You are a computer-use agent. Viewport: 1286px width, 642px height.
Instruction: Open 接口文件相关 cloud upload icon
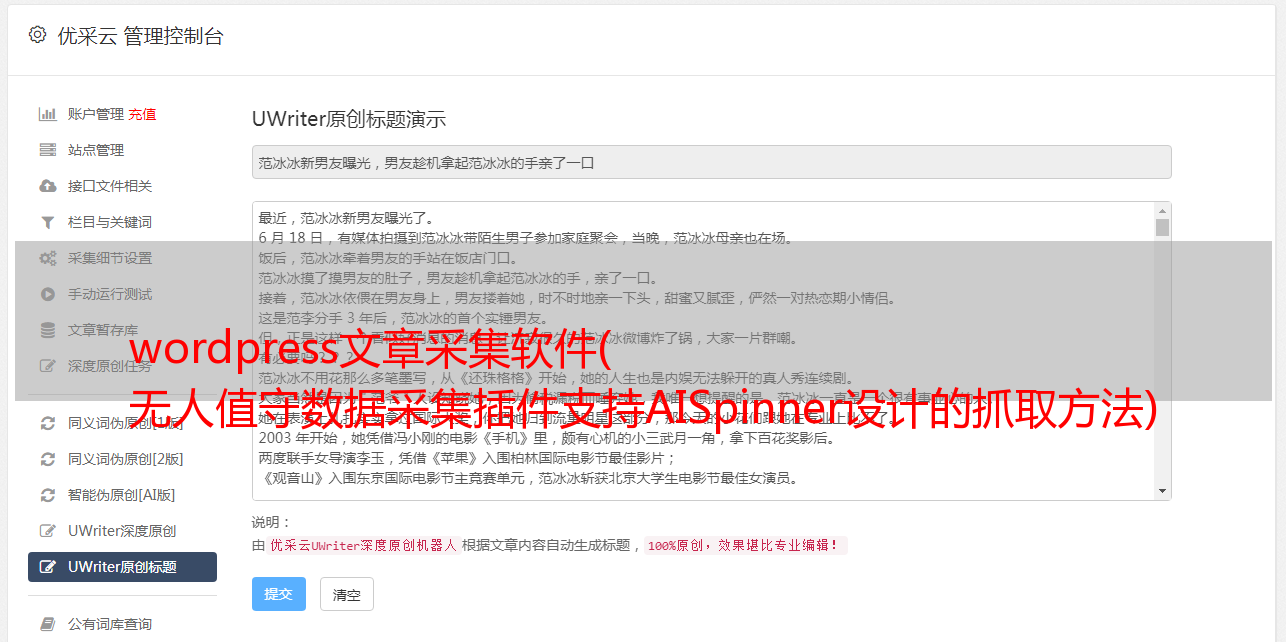[47, 186]
